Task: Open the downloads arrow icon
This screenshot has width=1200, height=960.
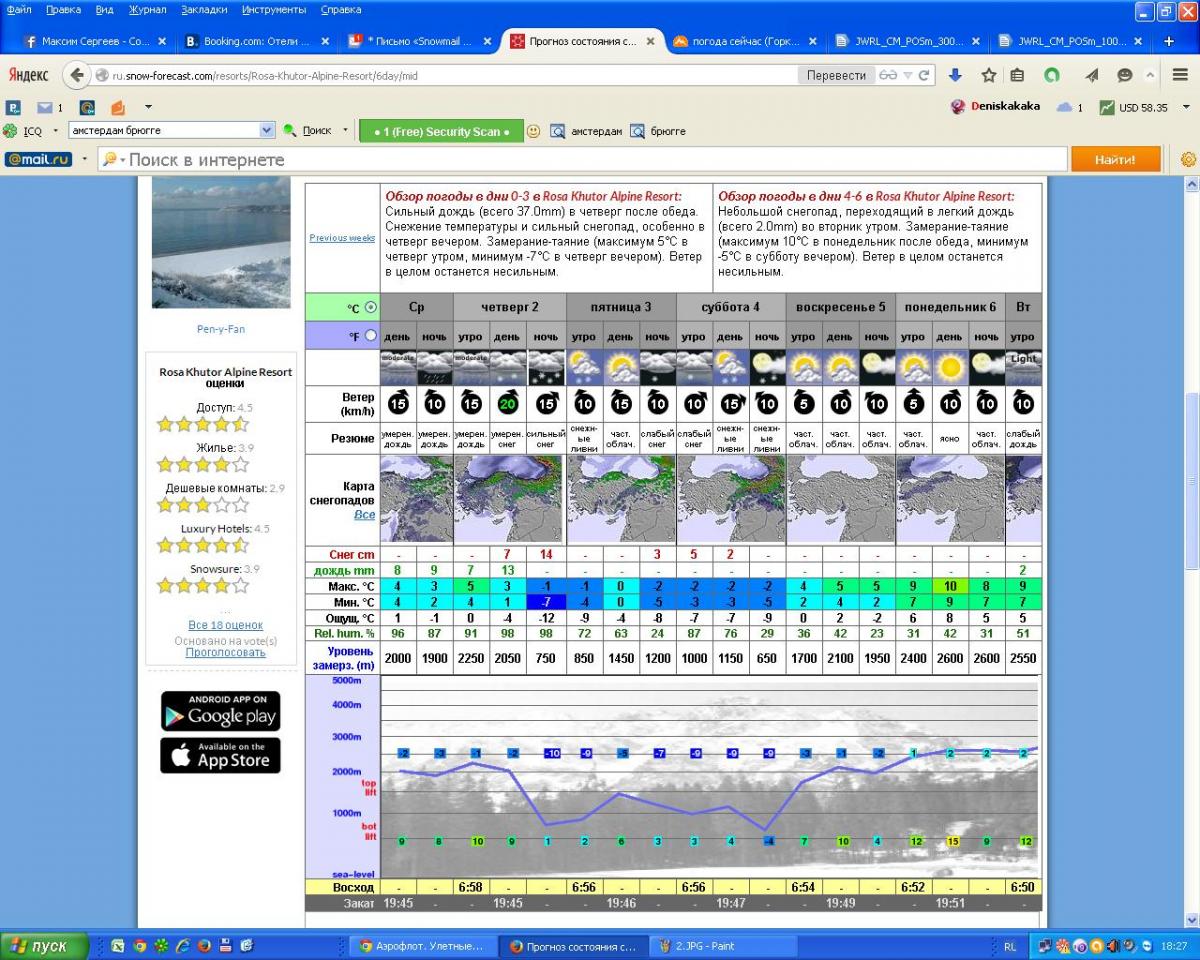Action: (x=955, y=75)
